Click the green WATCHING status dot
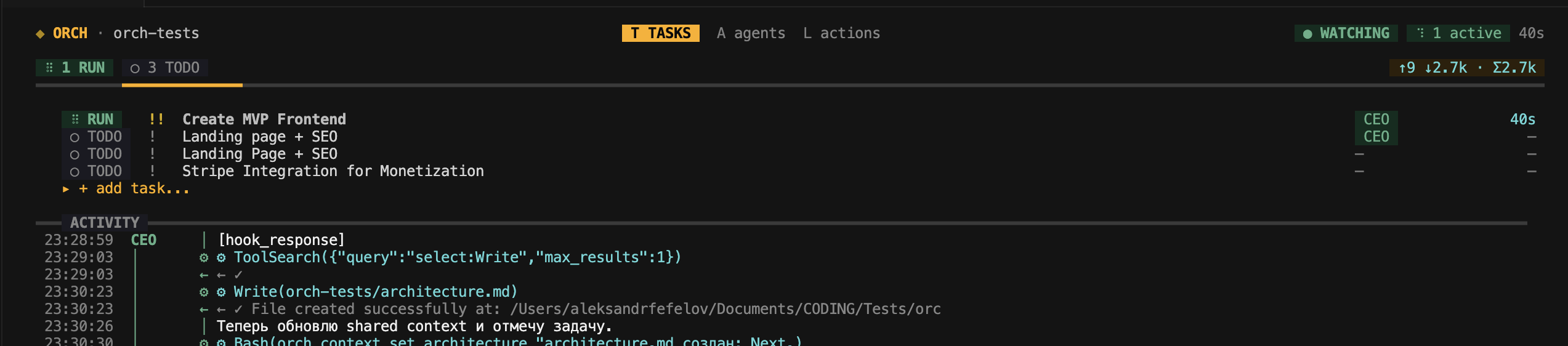Image resolution: width=1568 pixels, height=346 pixels. [1307, 34]
